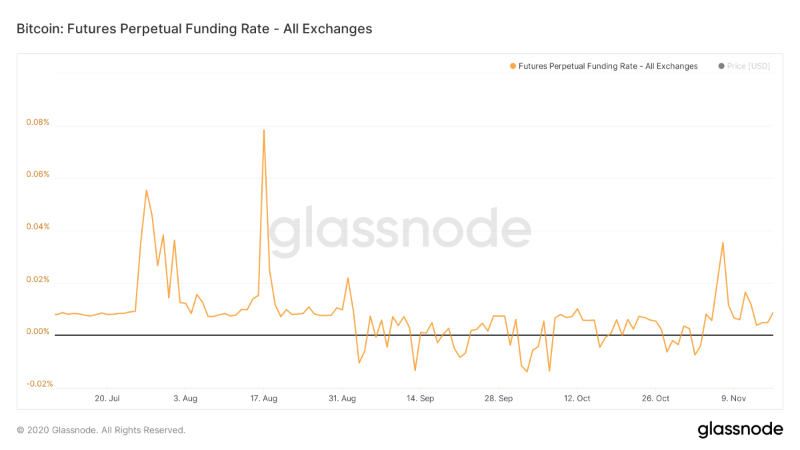Click the 31. Aug x-axis label
800x450 pixels.
tap(342, 398)
